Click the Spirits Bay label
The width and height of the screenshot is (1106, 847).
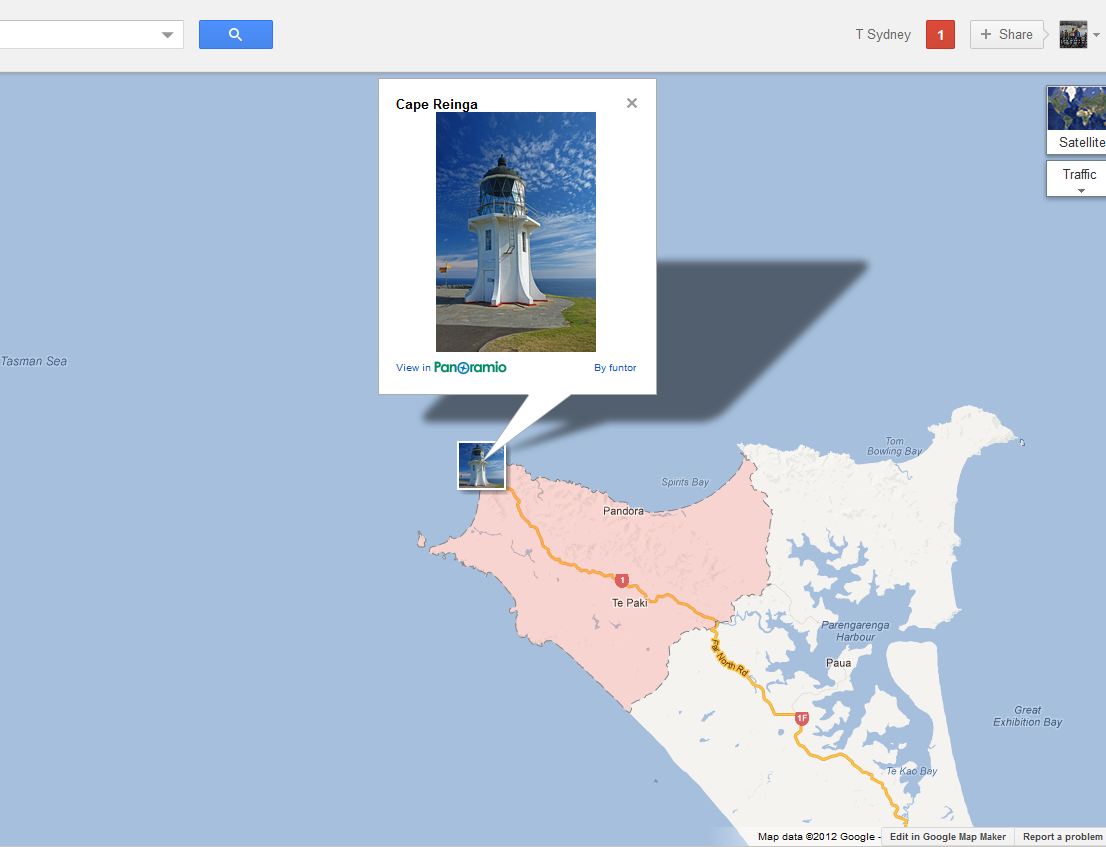click(685, 482)
